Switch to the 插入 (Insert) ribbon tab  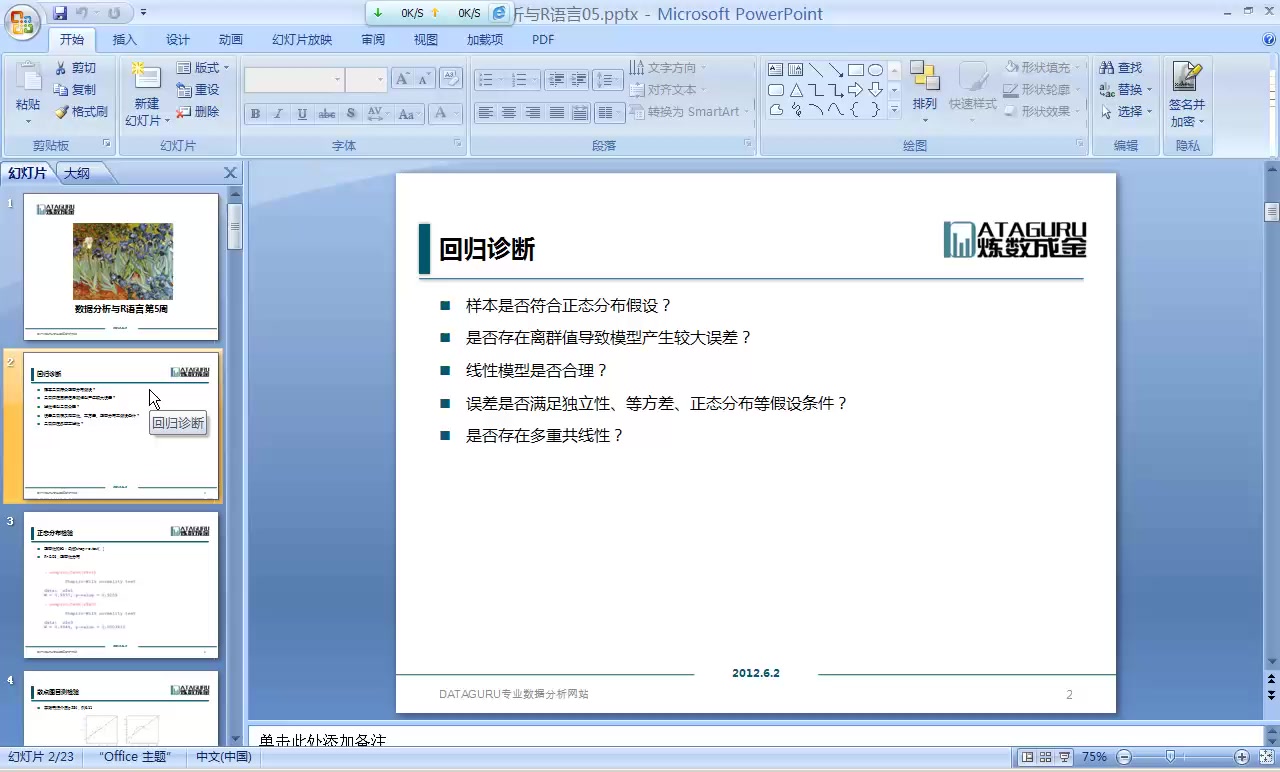click(x=124, y=40)
